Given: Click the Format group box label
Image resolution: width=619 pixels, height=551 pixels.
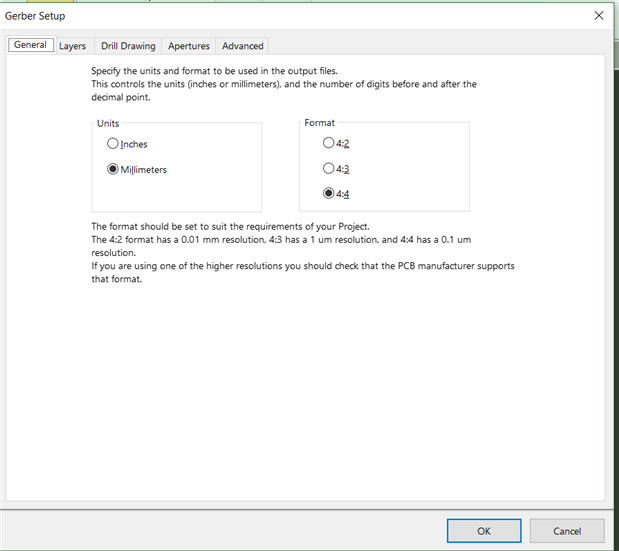Looking at the screenshot, I should tap(320, 123).
